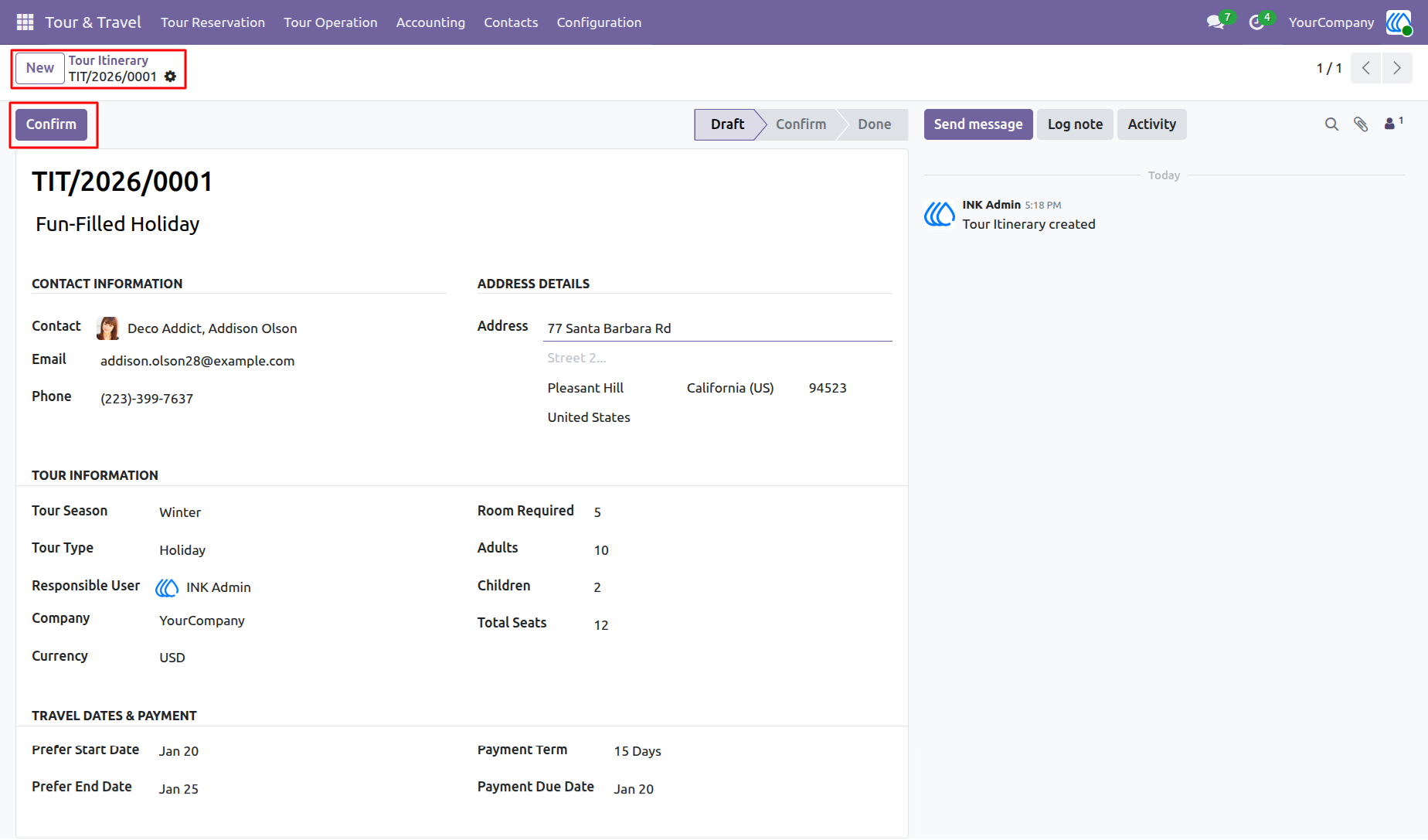Open the activities clock icon
The height and width of the screenshot is (840, 1428).
[x=1256, y=22]
